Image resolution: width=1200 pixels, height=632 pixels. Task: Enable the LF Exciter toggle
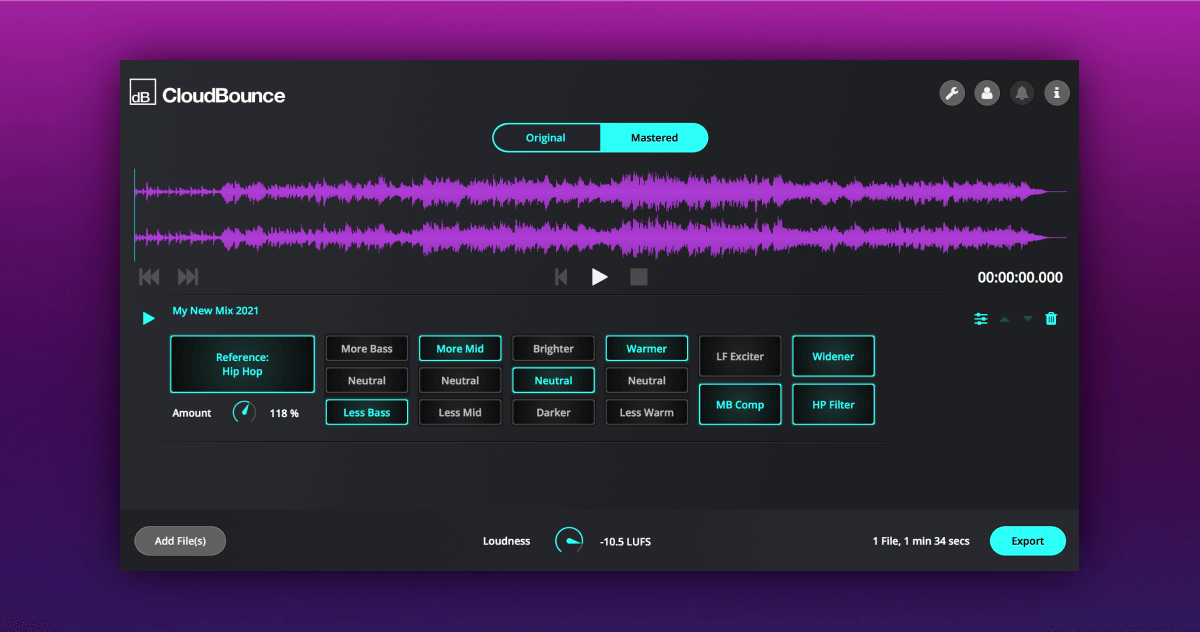click(740, 356)
